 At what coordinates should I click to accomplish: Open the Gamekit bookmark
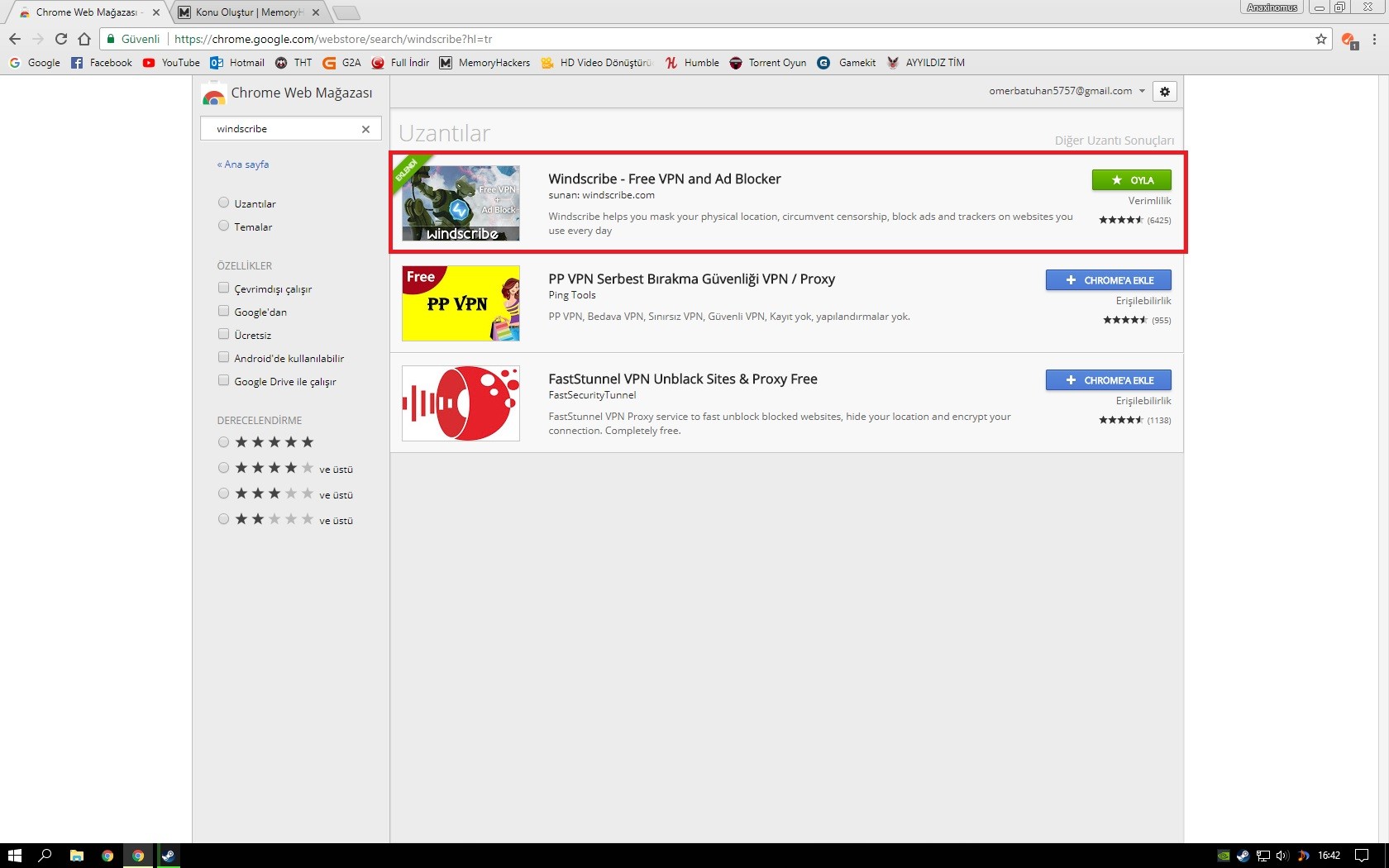pos(847,63)
